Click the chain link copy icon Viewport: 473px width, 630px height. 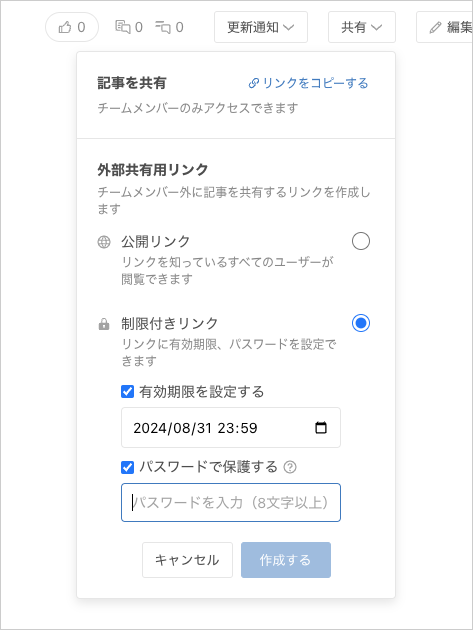[x=254, y=83]
